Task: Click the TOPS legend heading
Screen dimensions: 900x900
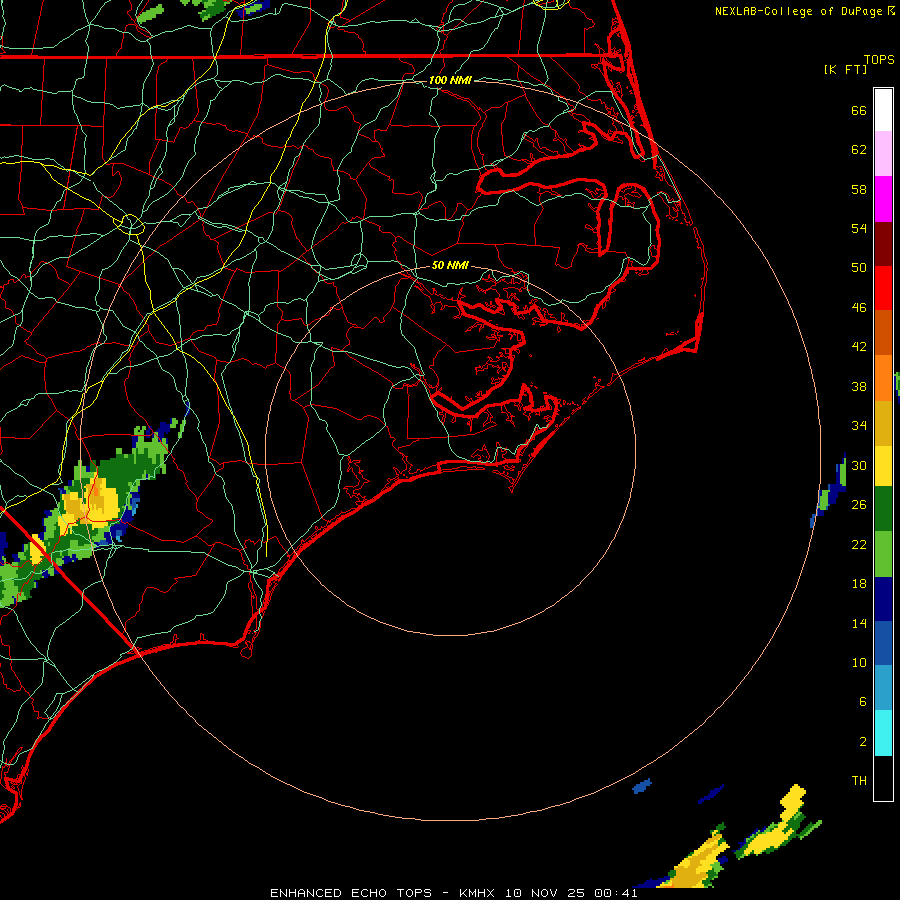Action: pyautogui.click(x=879, y=59)
